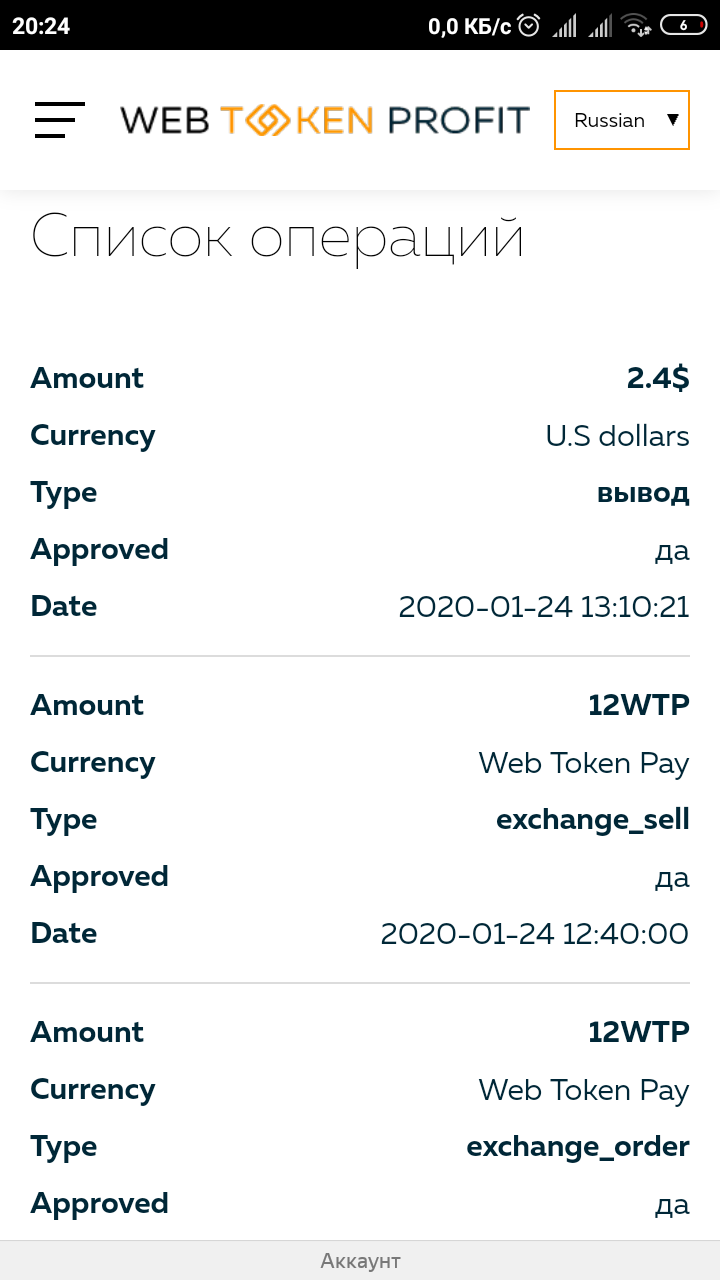Tap the 0,0 КБ/с network speed indicator
This screenshot has height=1280, width=720.
pos(470,26)
